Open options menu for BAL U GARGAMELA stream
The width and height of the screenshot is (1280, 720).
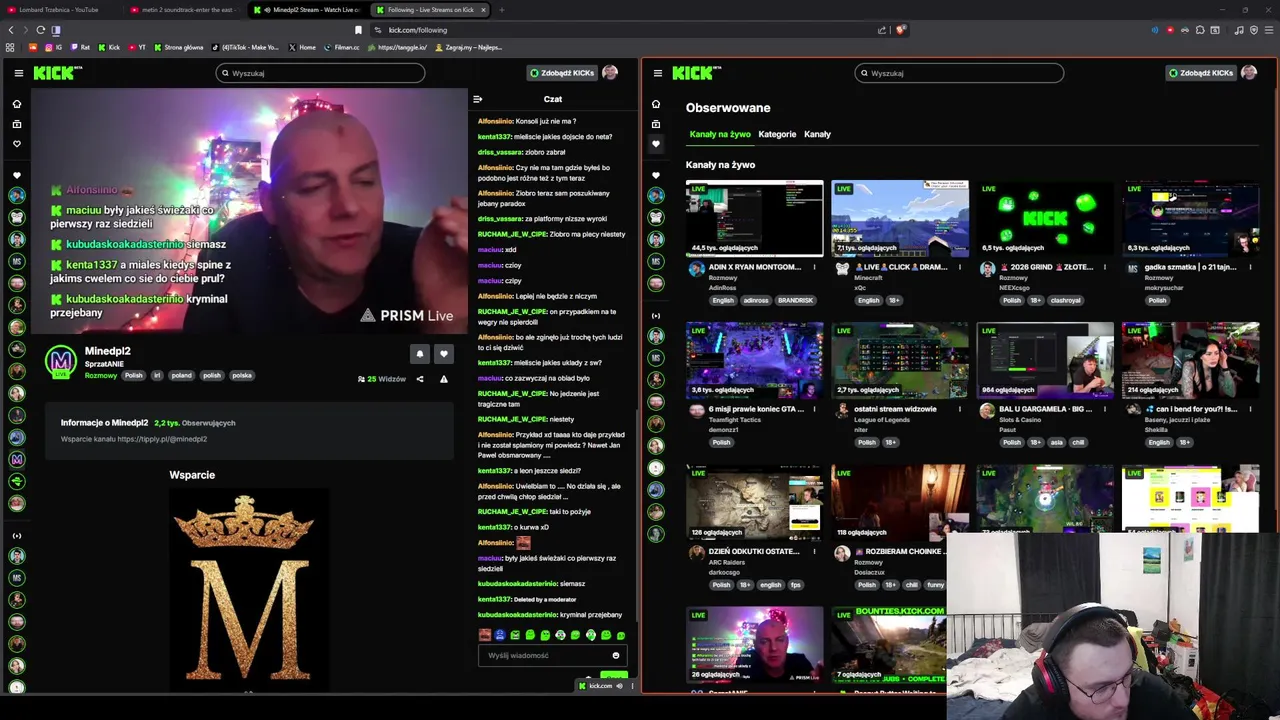point(1105,409)
